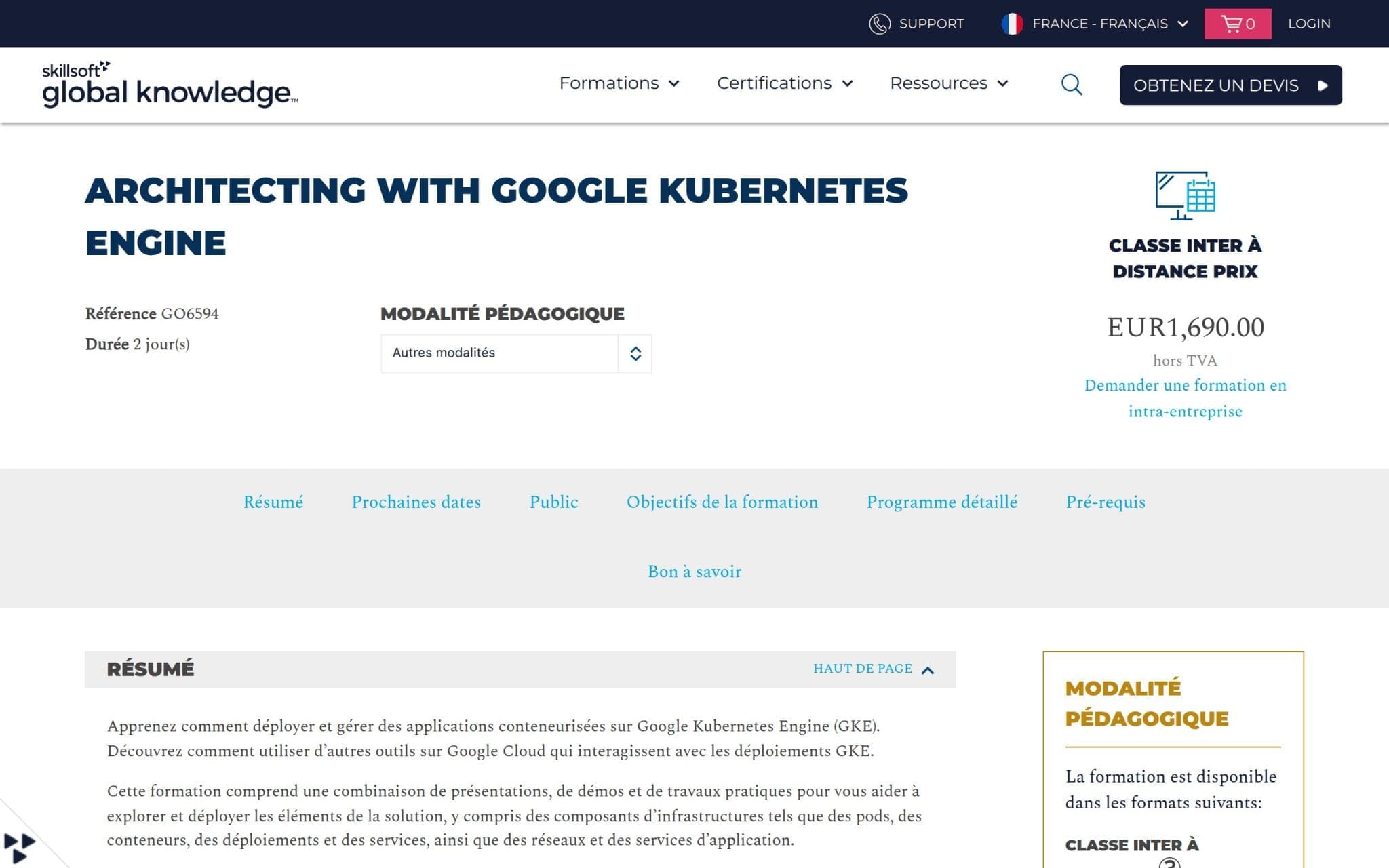Click the arrow on OBTENEZ UN DEVIS
Screen dimensions: 1389x868
1323,85
